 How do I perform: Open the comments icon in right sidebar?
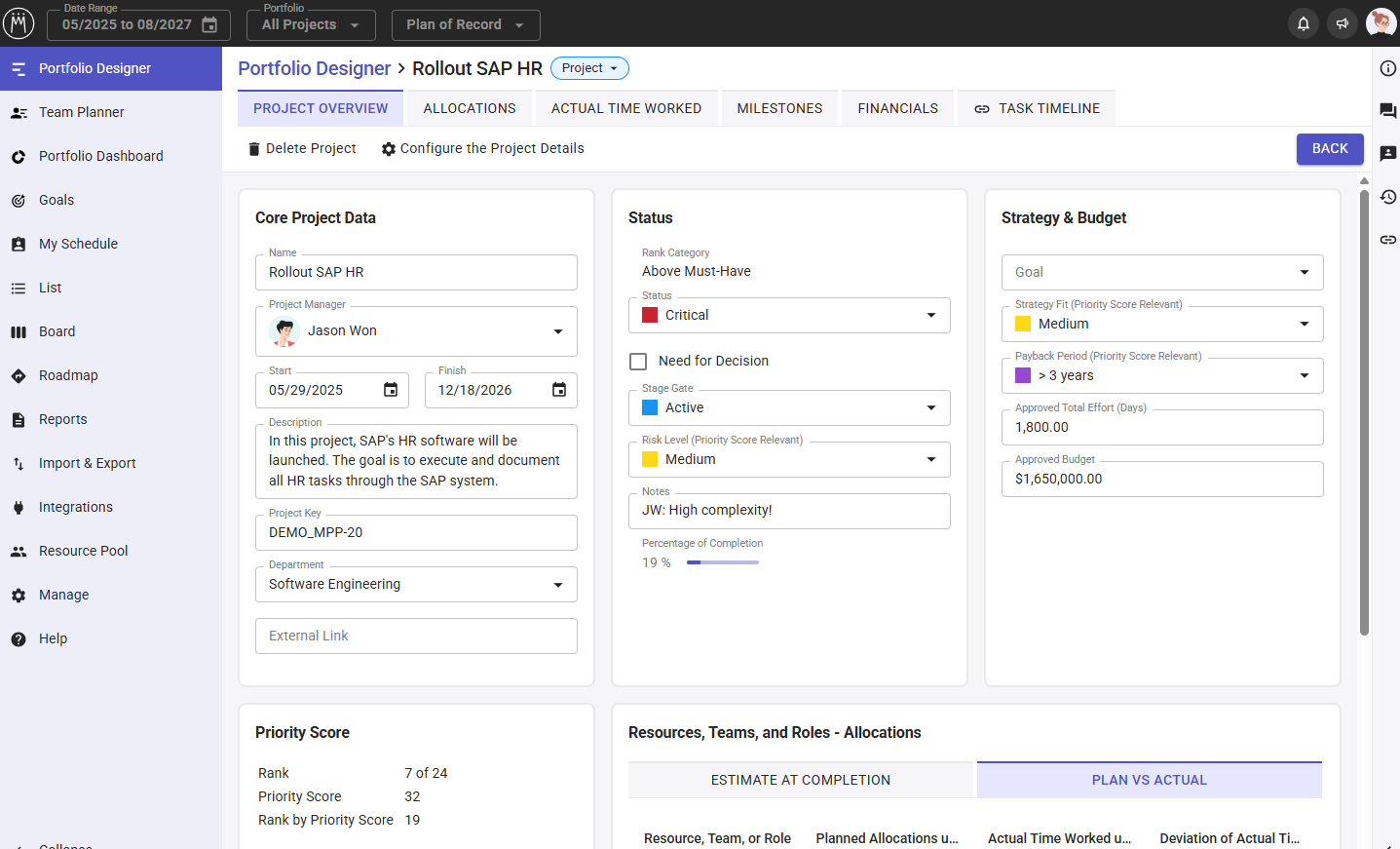[1387, 111]
